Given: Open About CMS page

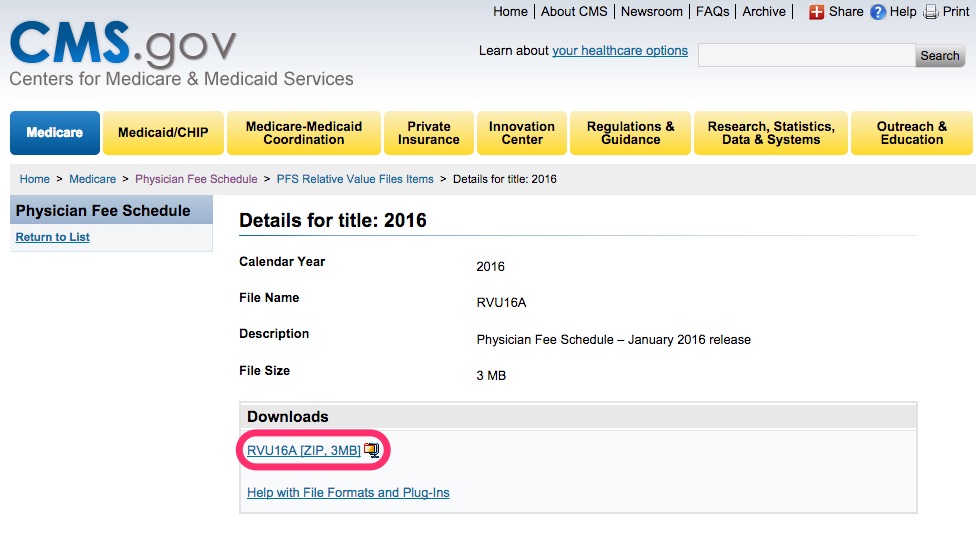Looking at the screenshot, I should pos(574,12).
